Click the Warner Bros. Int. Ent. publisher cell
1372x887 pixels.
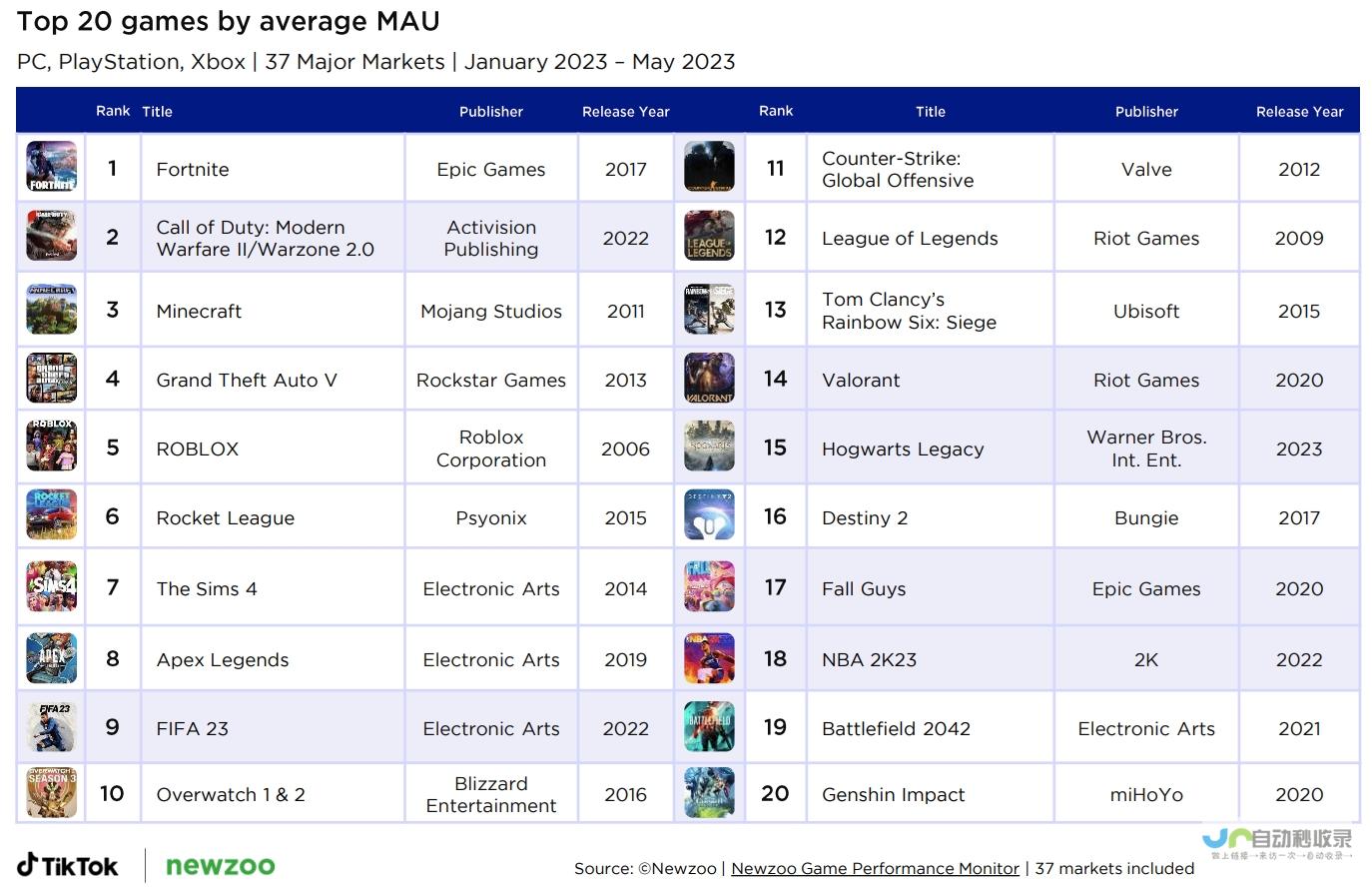click(1146, 448)
